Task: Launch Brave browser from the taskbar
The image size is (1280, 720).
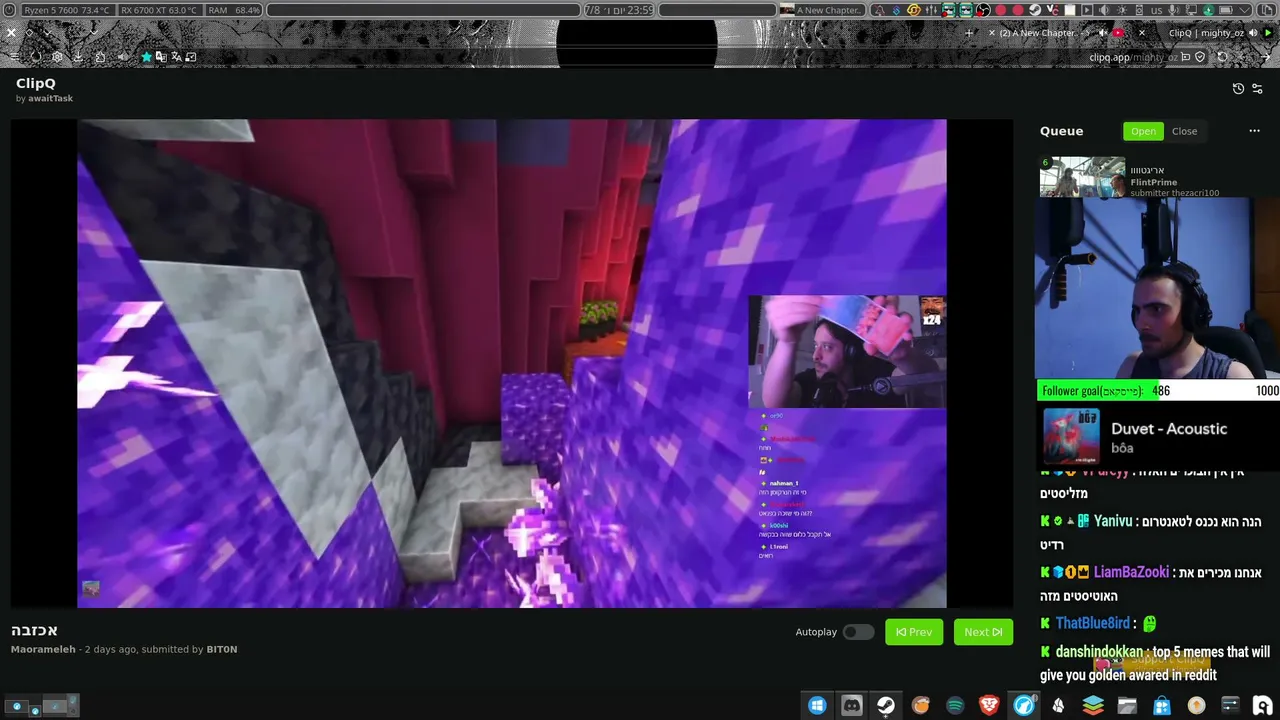Action: 989,705
